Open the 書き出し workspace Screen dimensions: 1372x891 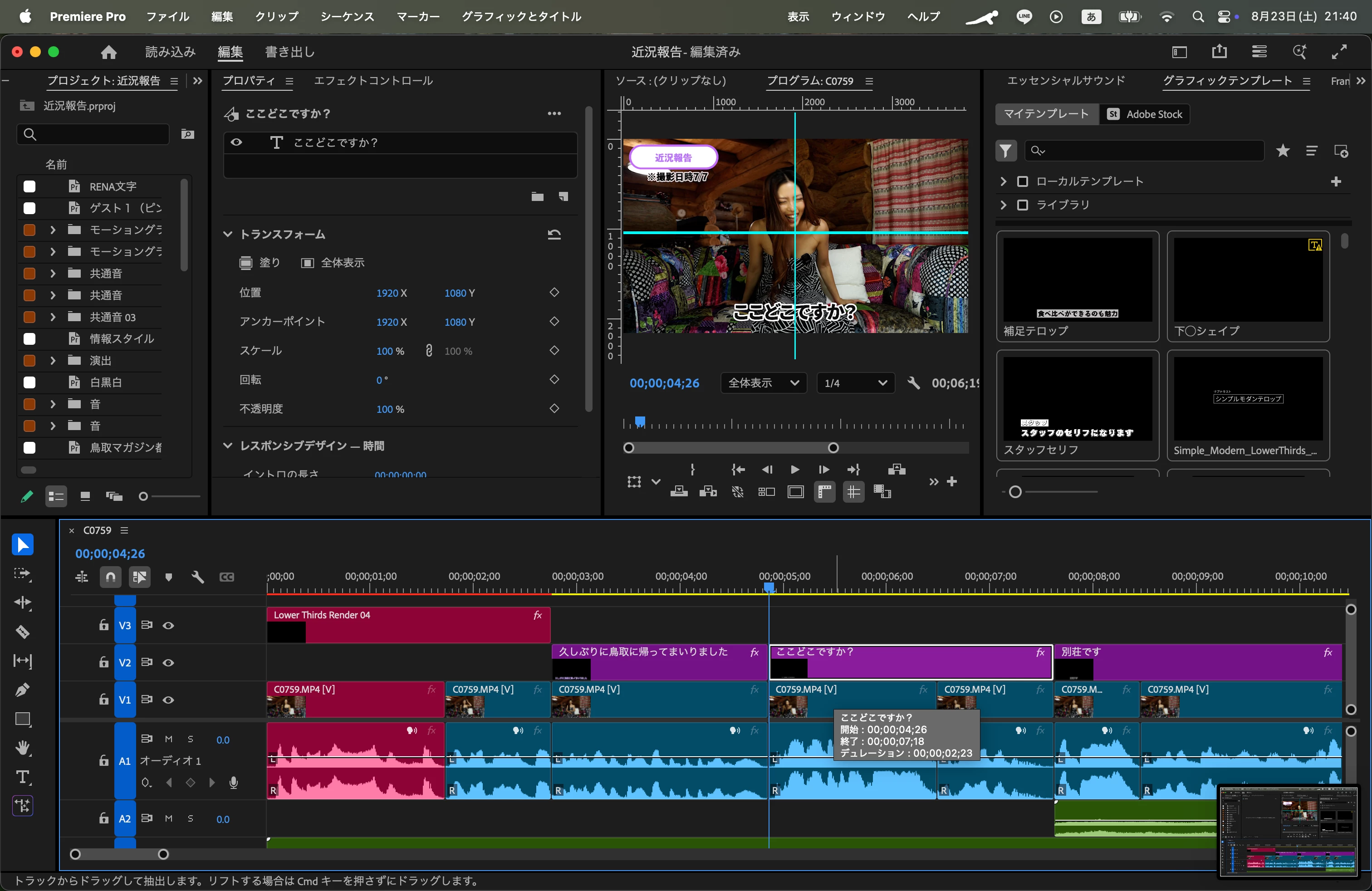coord(290,53)
